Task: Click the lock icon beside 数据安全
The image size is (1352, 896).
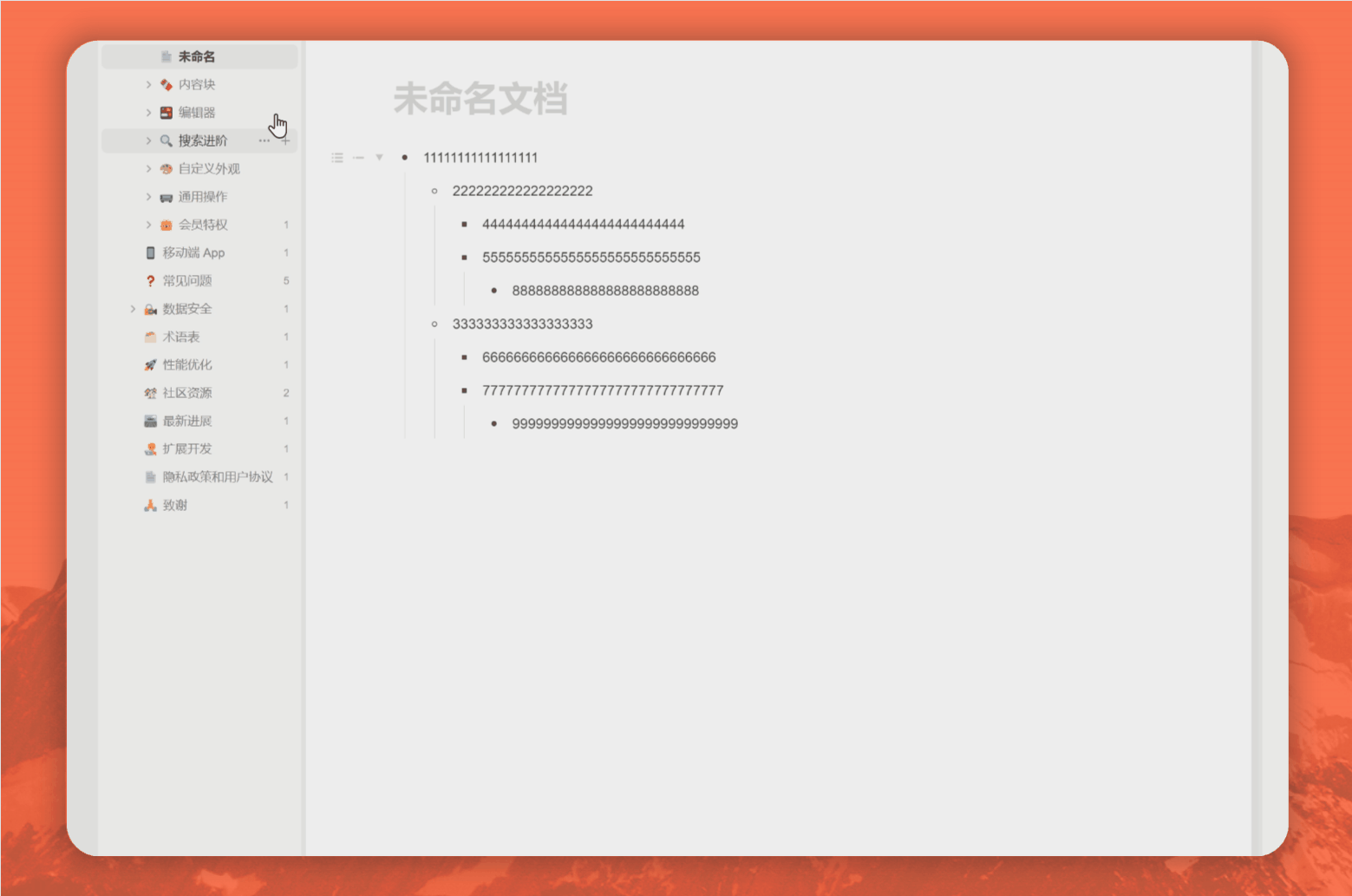Action: [150, 308]
